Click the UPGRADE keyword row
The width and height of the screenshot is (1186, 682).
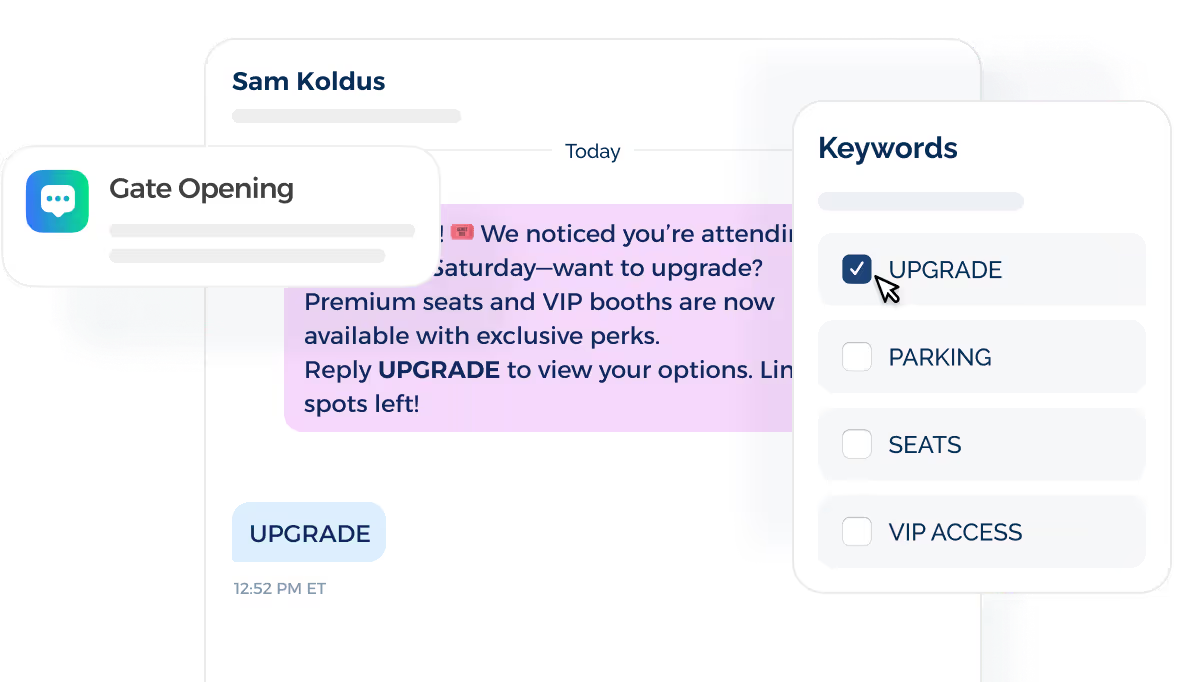(x=981, y=269)
